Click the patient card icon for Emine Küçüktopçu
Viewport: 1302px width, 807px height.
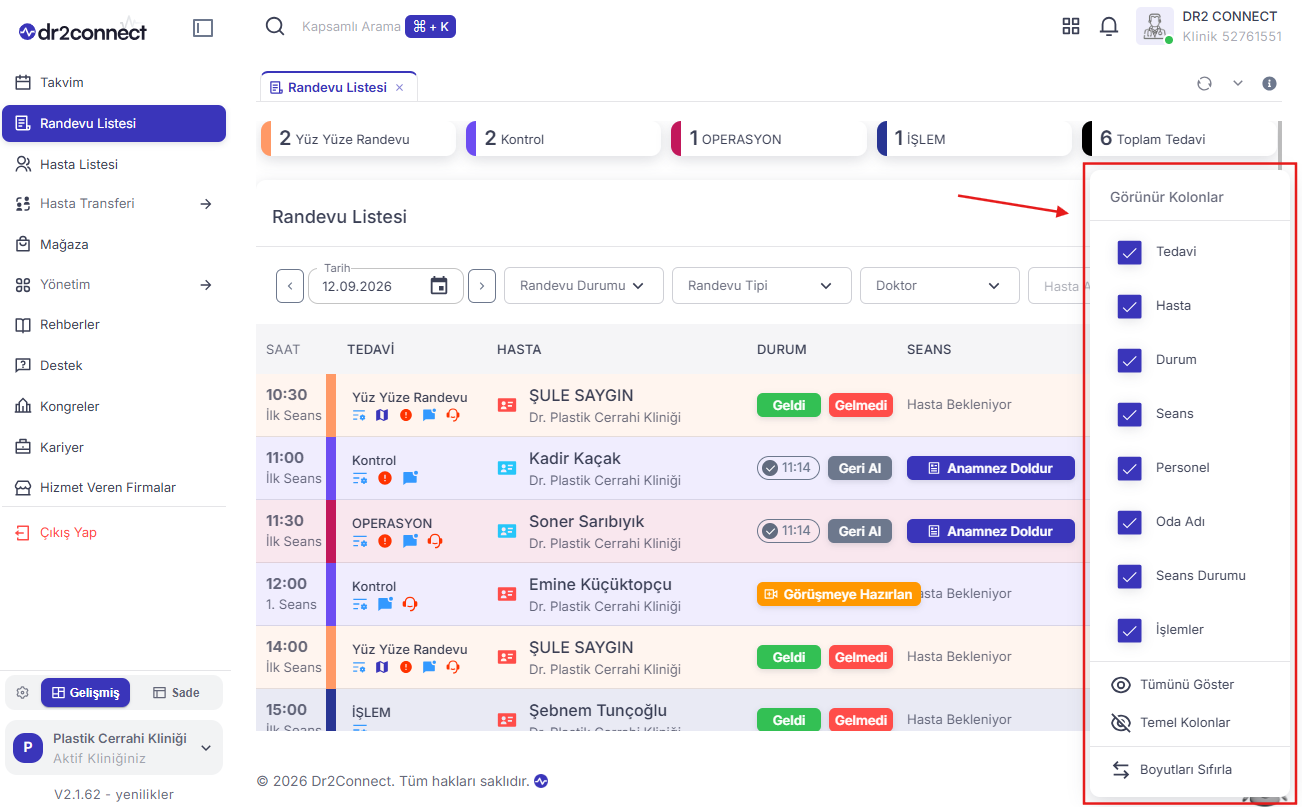point(507,593)
